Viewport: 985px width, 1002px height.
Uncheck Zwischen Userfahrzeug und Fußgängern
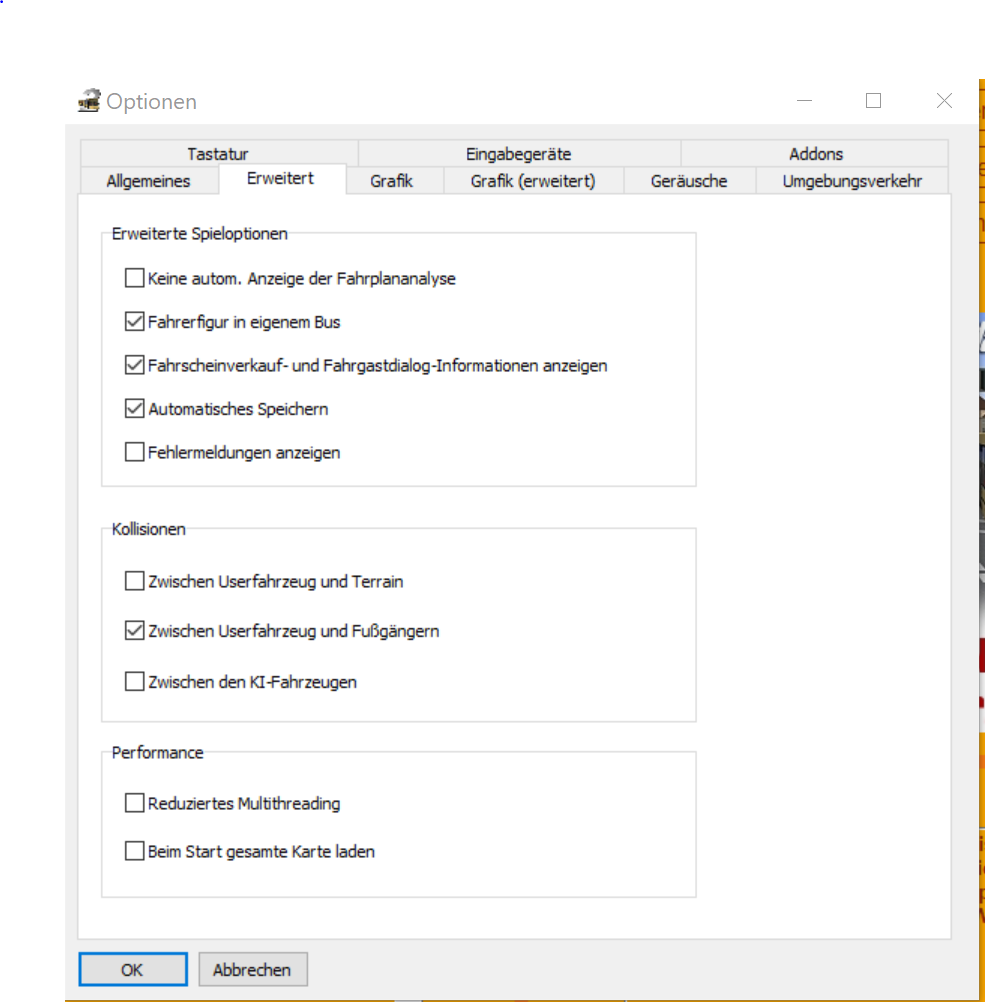pos(134,631)
